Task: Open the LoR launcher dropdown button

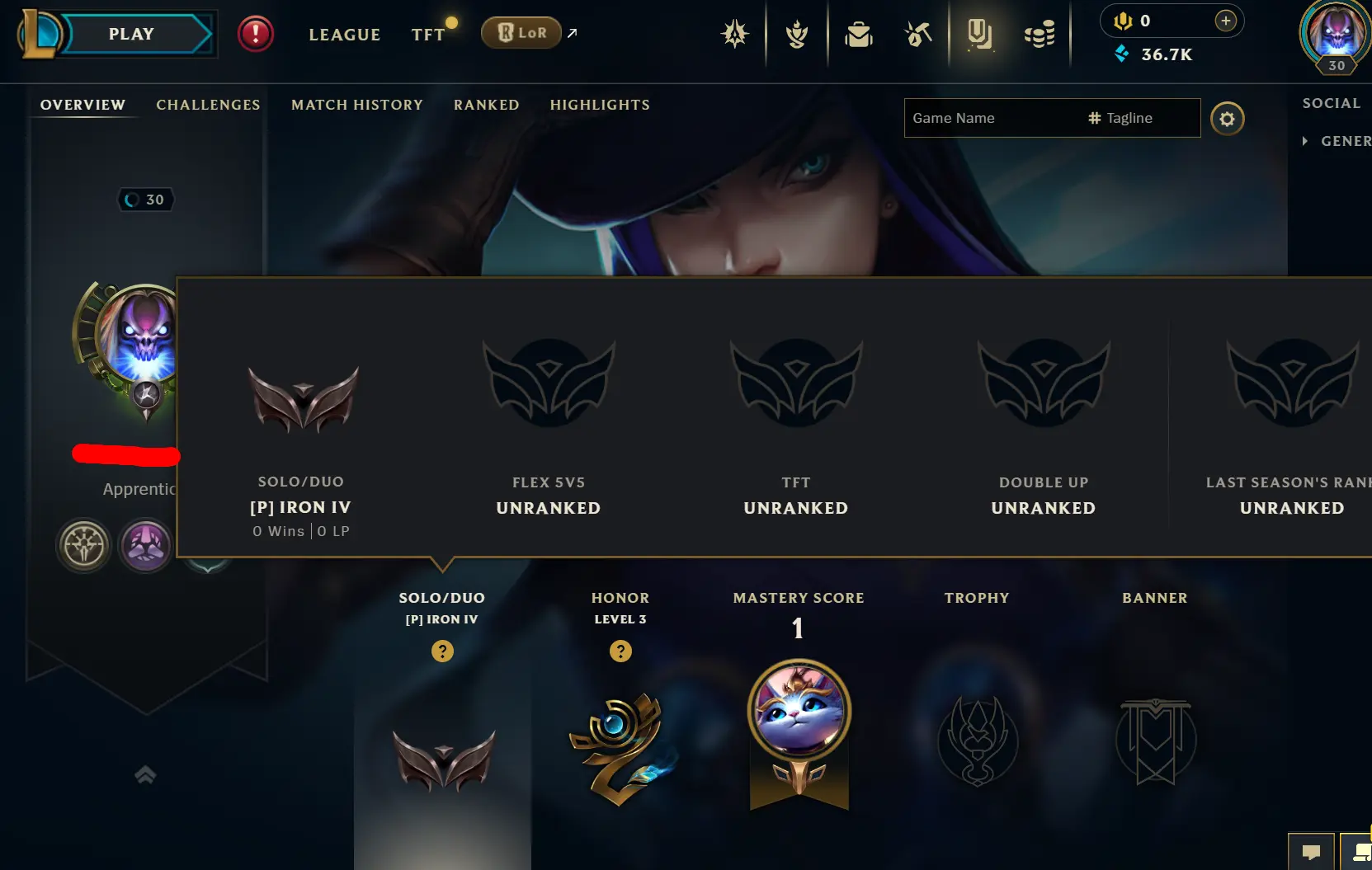Action: pos(521,33)
